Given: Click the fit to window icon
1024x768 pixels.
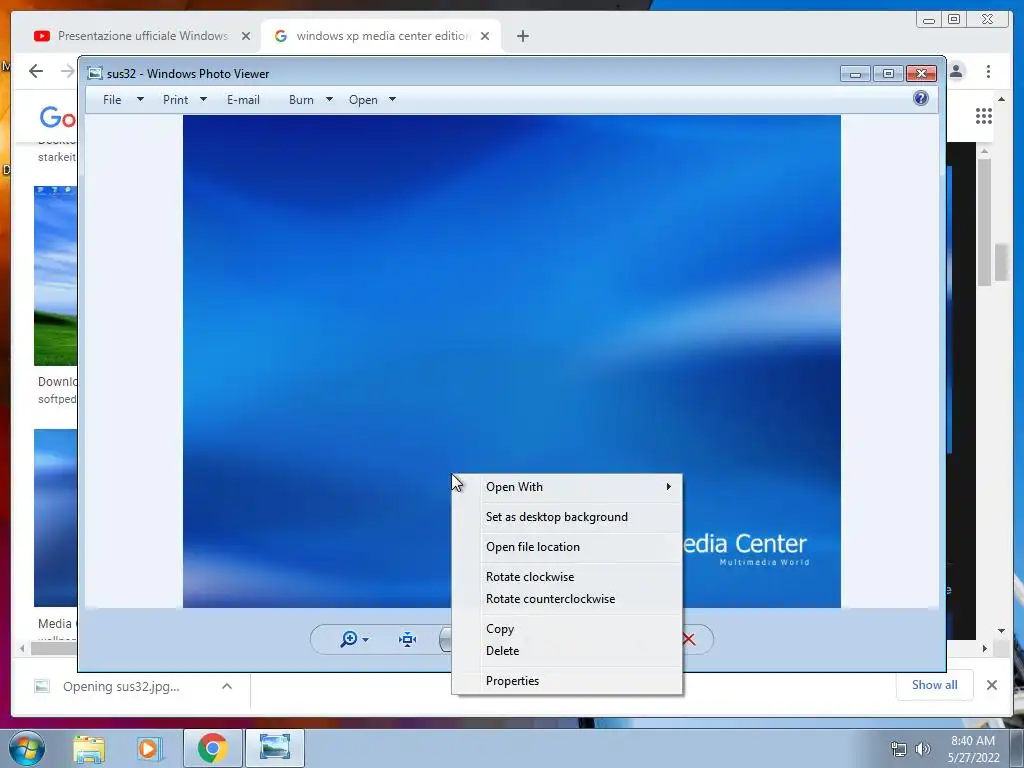Looking at the screenshot, I should point(408,639).
